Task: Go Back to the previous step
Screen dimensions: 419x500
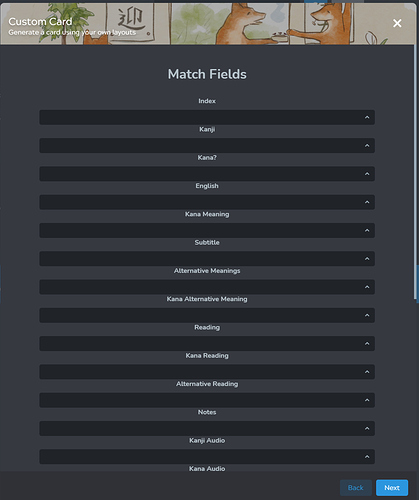Action: click(x=356, y=488)
